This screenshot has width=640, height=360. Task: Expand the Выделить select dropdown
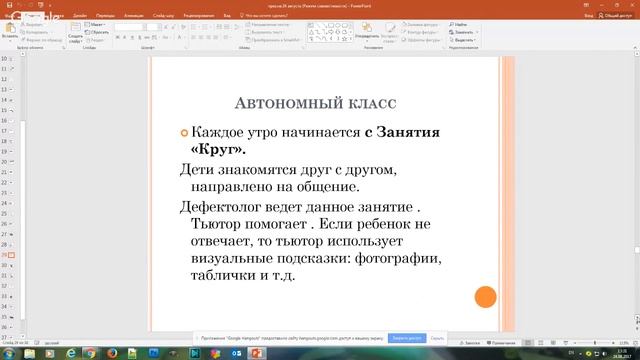(462, 40)
